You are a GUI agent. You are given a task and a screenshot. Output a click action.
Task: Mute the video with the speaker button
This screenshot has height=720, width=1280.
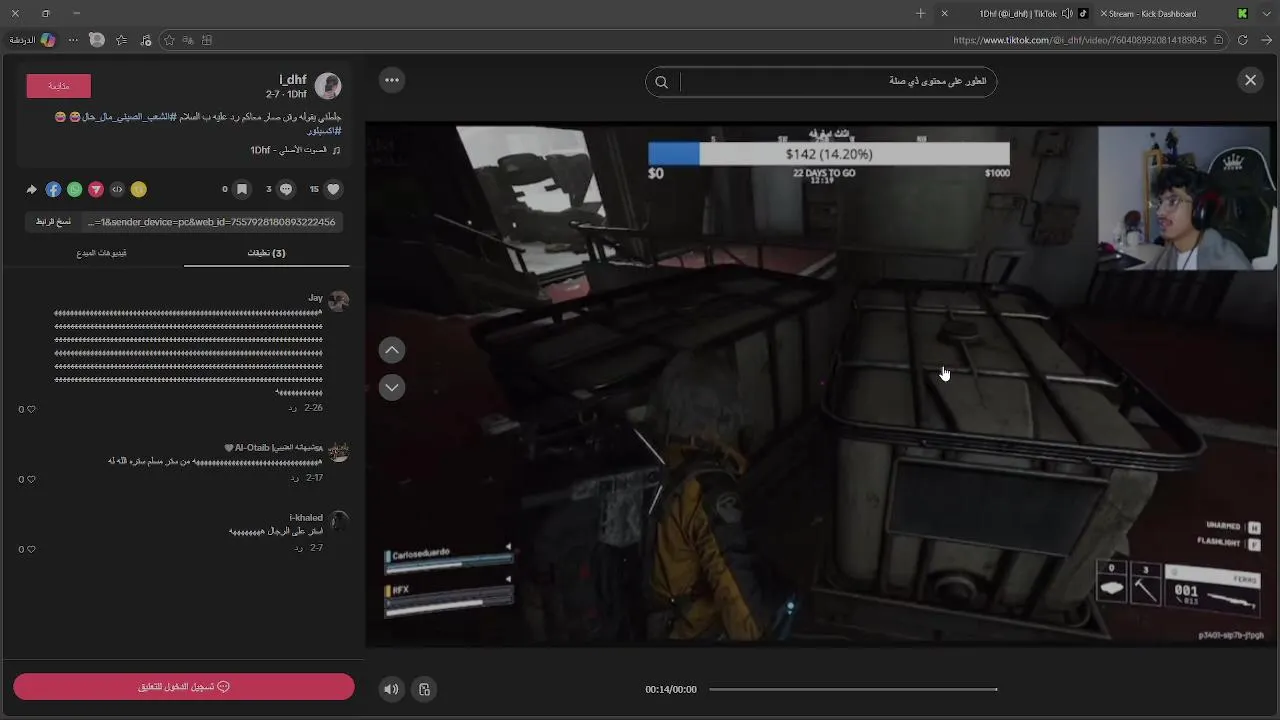pyautogui.click(x=391, y=689)
